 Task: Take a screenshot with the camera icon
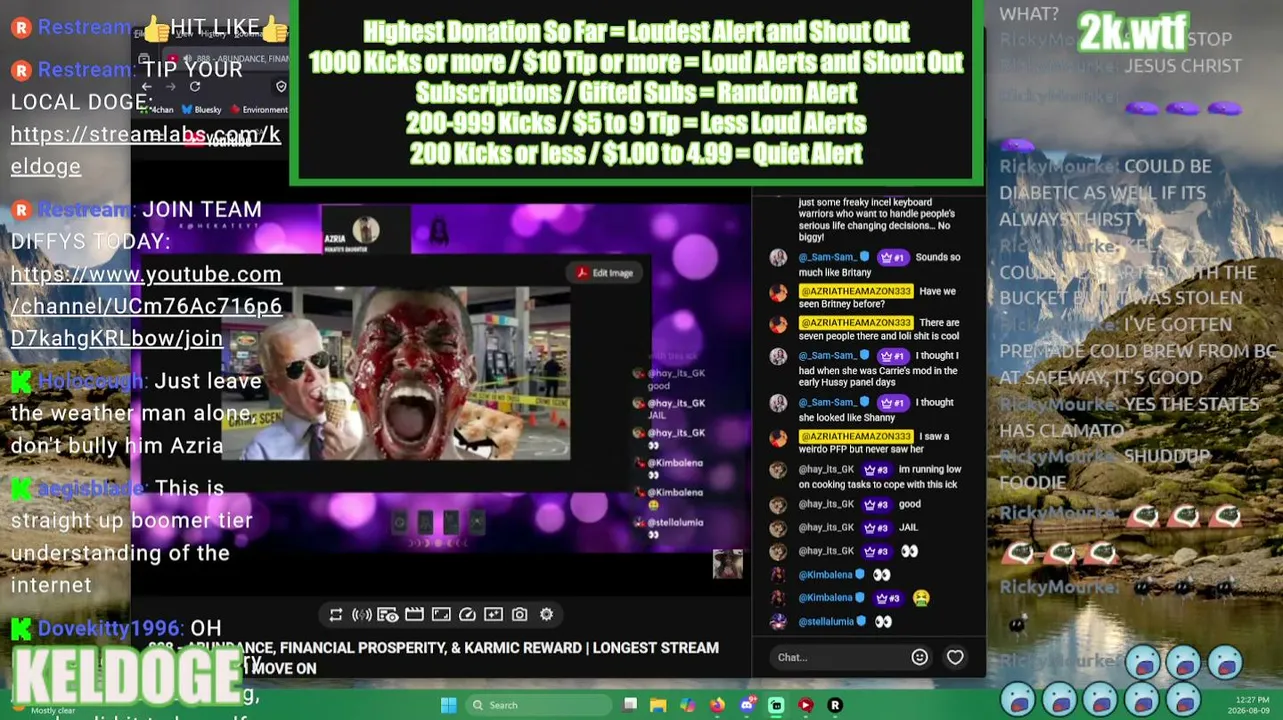pyautogui.click(x=520, y=615)
